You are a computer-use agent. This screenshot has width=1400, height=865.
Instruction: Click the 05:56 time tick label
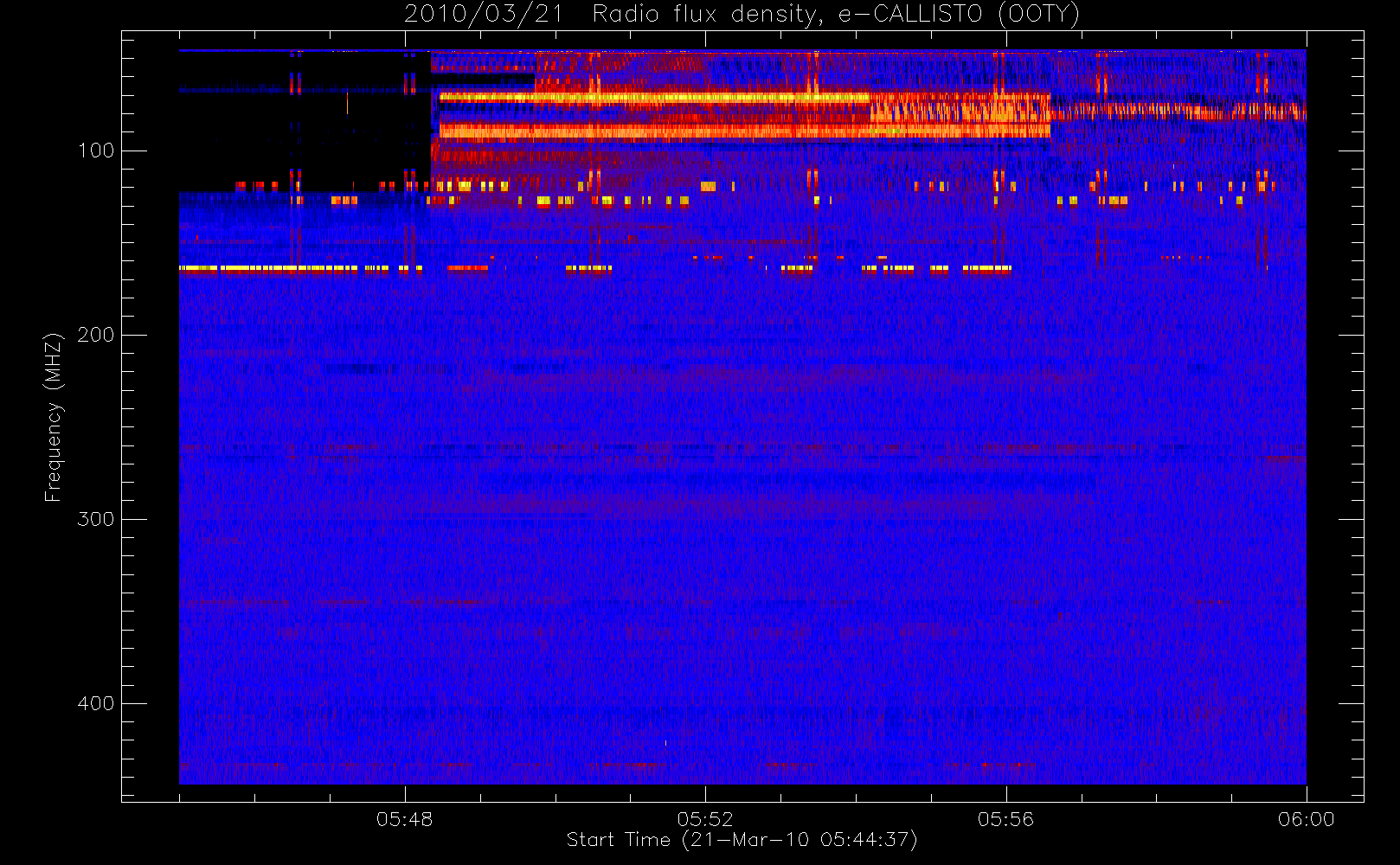[1005, 819]
